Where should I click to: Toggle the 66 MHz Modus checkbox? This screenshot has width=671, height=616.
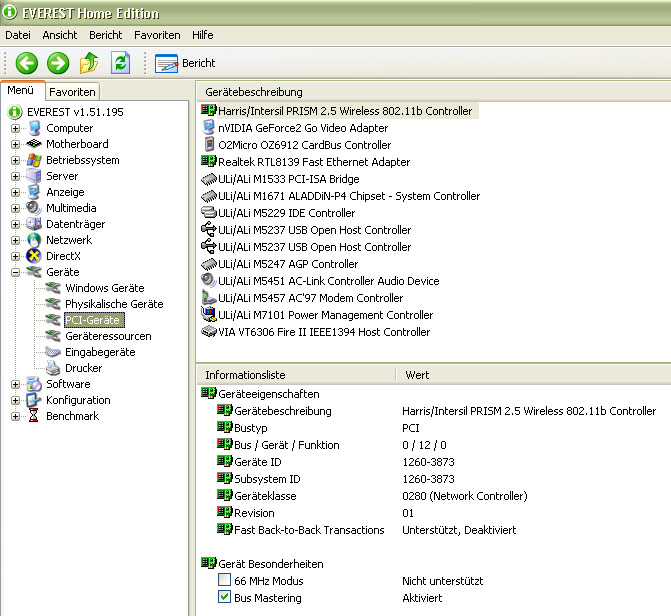(x=224, y=580)
